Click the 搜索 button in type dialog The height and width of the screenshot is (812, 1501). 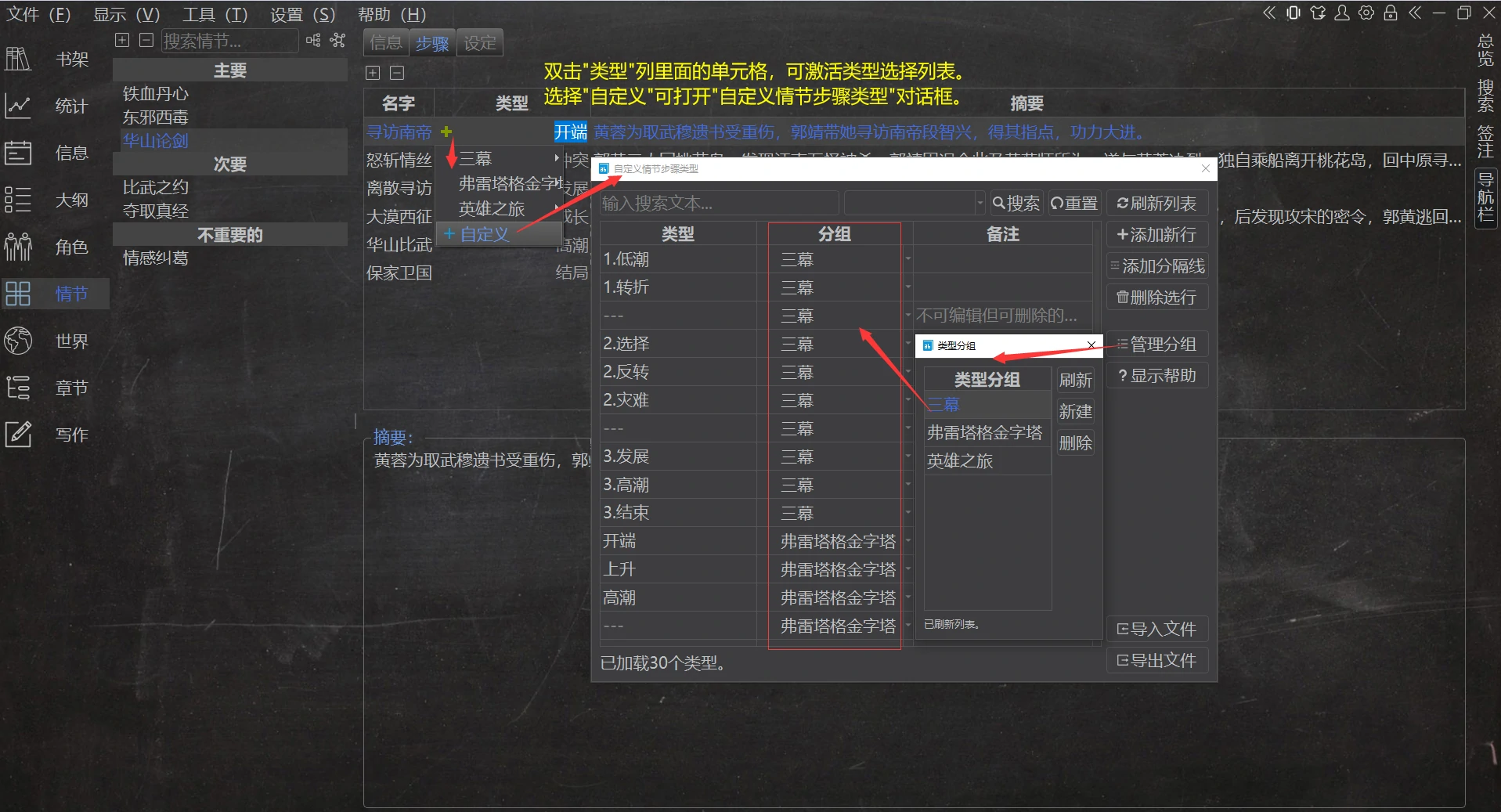coord(1016,204)
